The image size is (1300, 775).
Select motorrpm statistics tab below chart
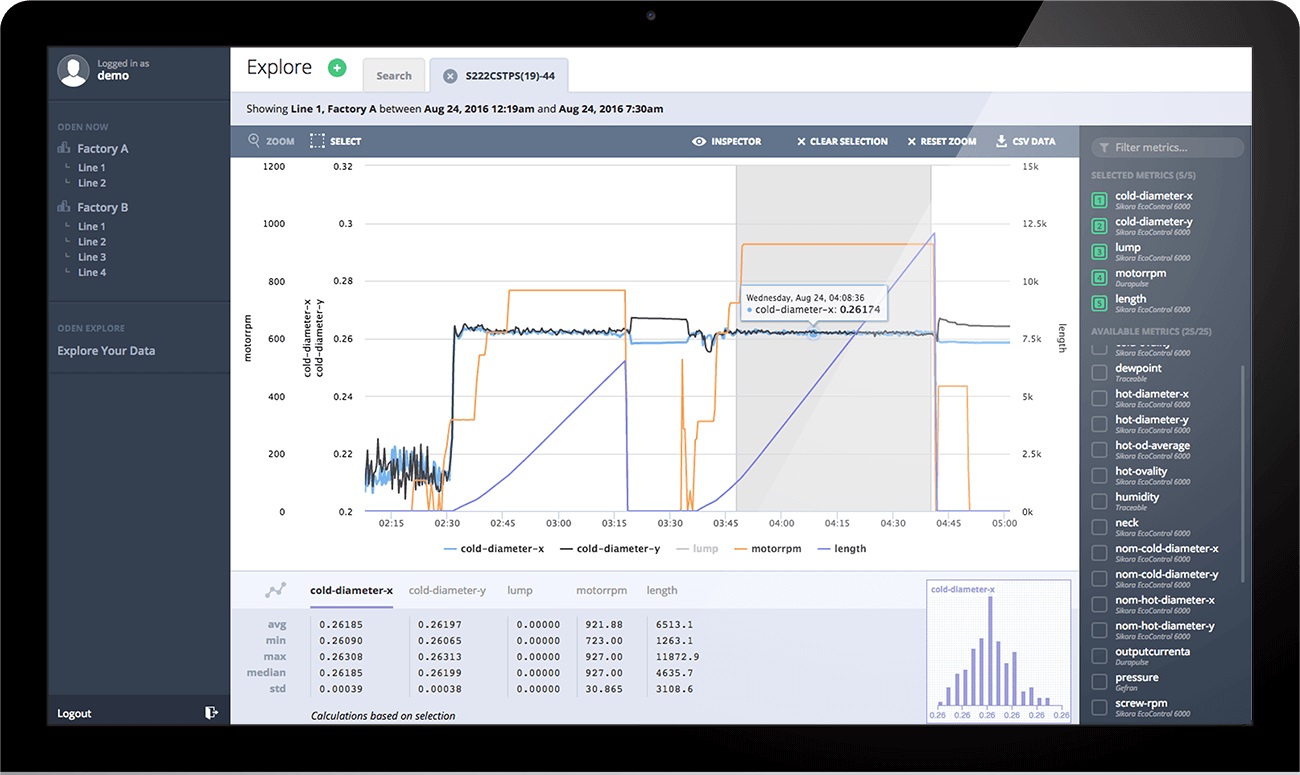601,591
